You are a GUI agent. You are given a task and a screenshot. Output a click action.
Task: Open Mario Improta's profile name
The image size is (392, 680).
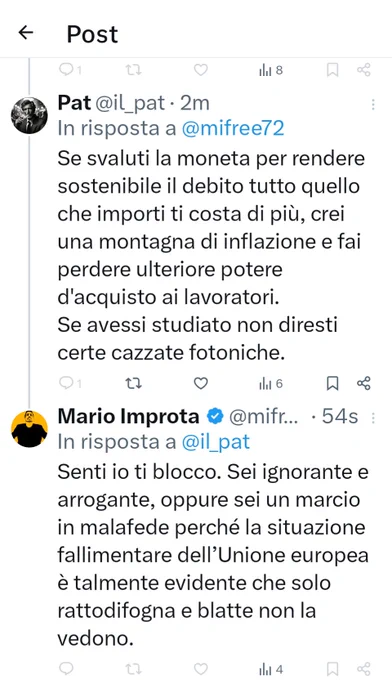128,416
